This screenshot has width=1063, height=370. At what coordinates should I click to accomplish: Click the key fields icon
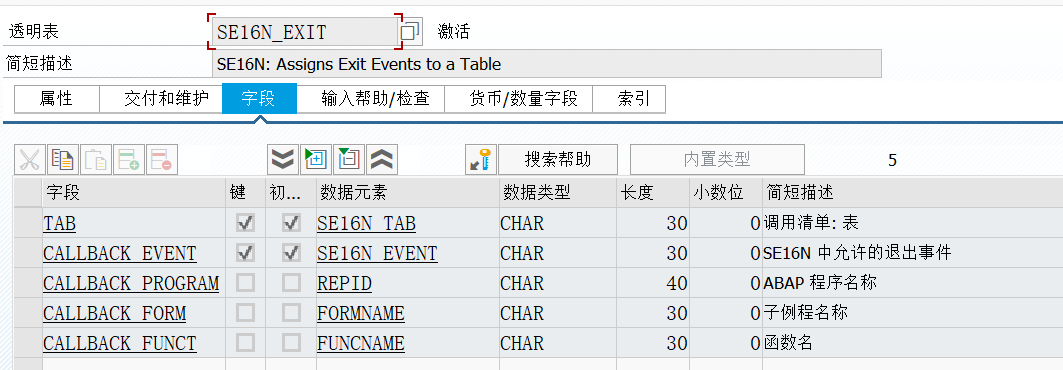[481, 160]
